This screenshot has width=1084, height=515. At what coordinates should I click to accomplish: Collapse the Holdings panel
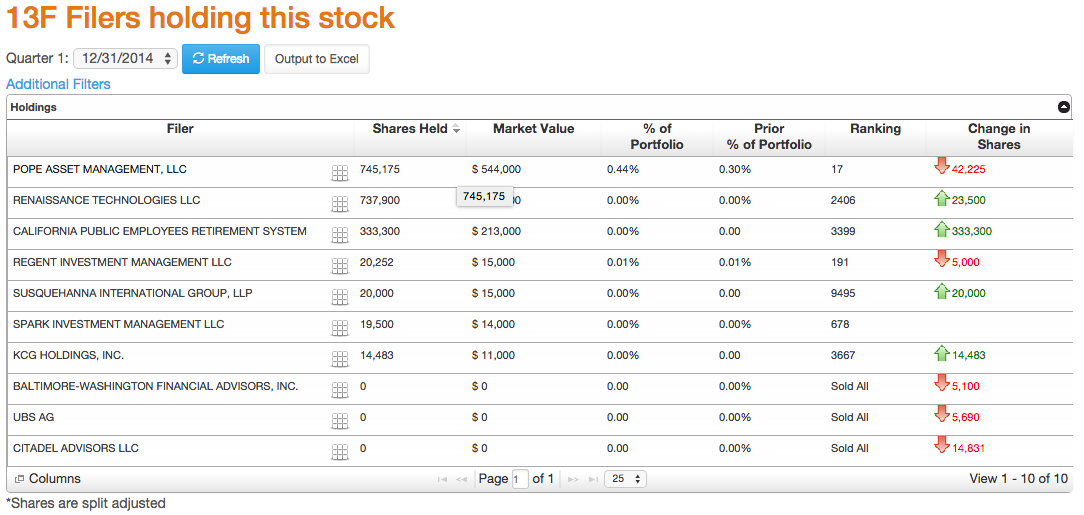(x=1064, y=107)
